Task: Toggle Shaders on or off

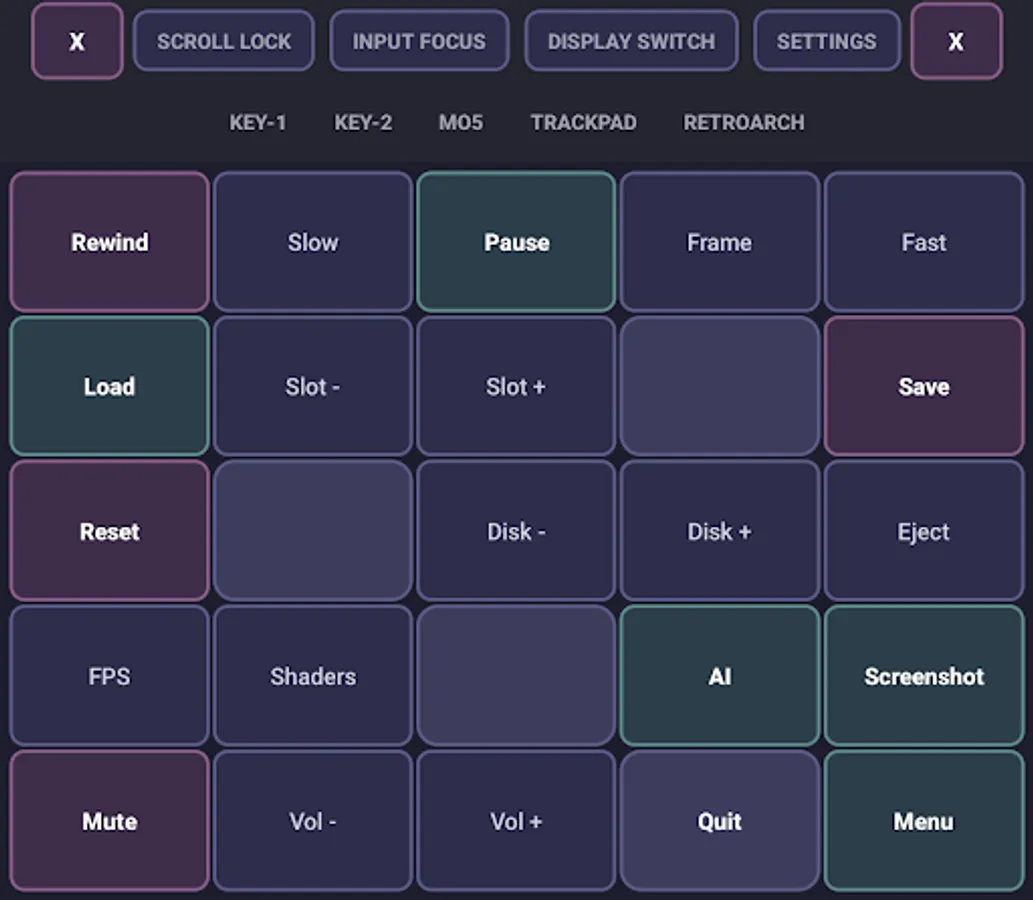Action: (312, 676)
